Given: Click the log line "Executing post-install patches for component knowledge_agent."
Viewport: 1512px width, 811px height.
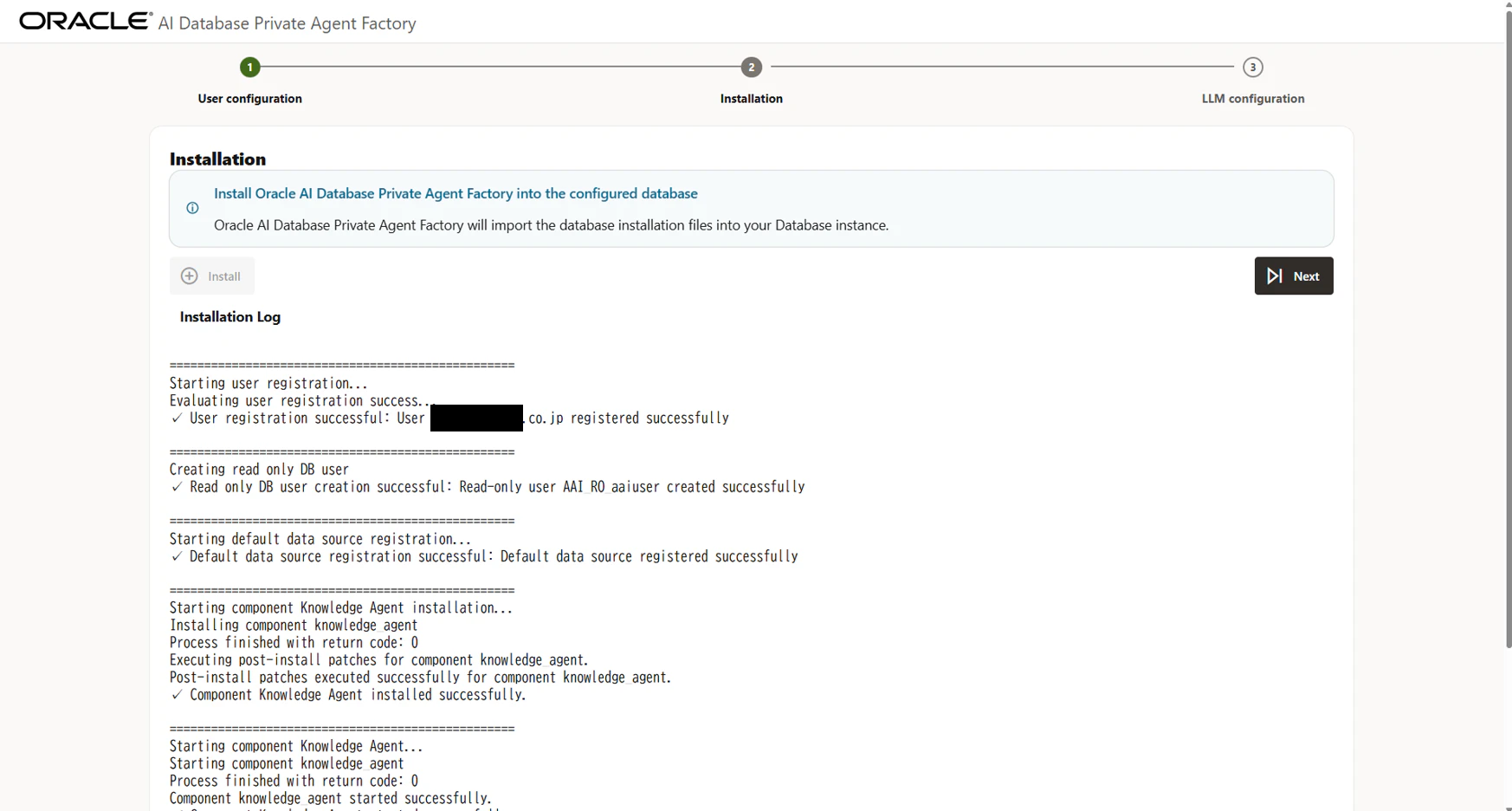Looking at the screenshot, I should [379, 660].
